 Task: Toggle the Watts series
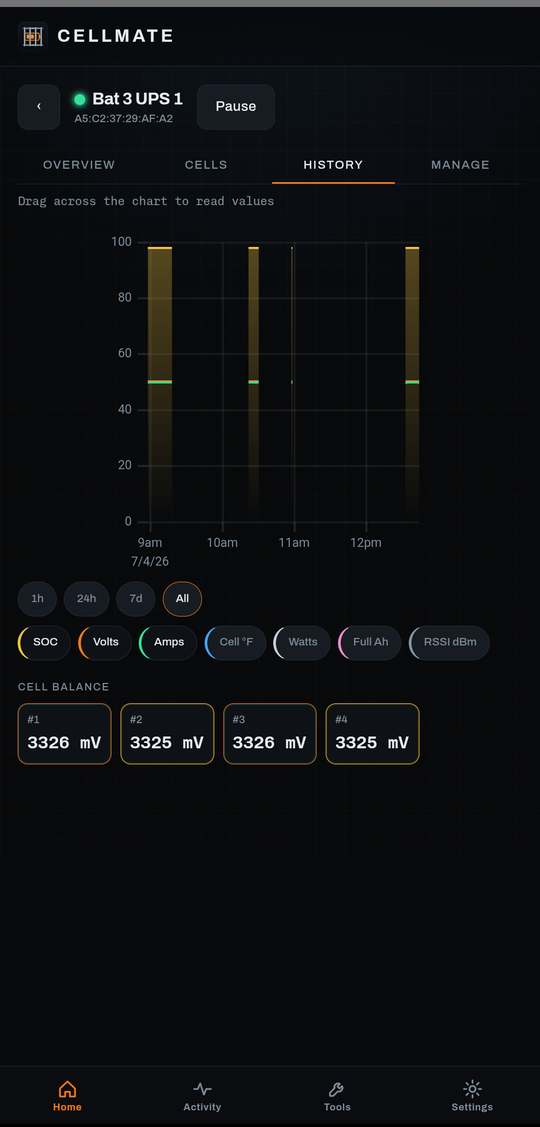coord(302,643)
